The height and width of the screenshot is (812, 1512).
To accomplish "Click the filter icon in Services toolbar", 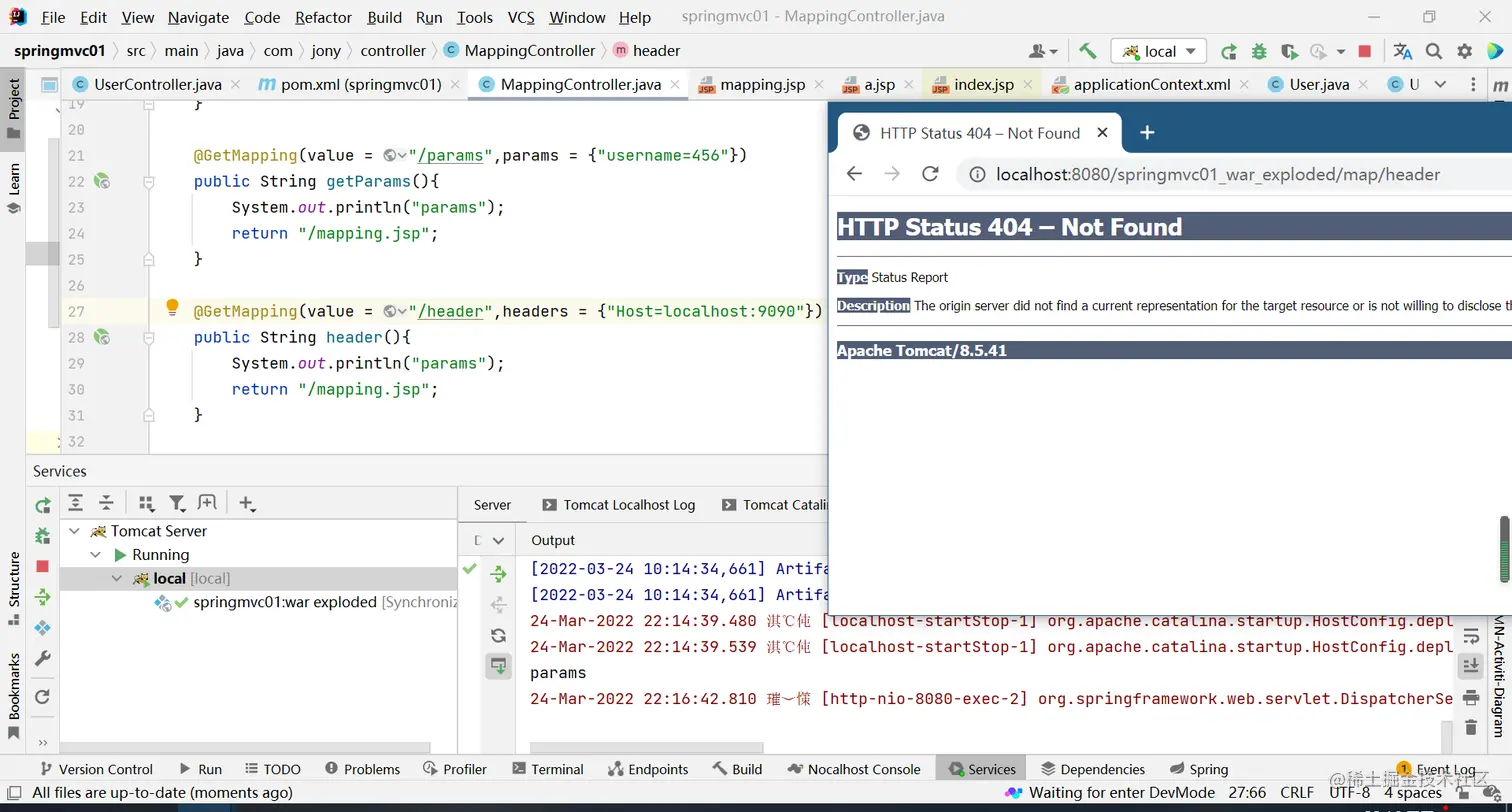I will tap(177, 503).
